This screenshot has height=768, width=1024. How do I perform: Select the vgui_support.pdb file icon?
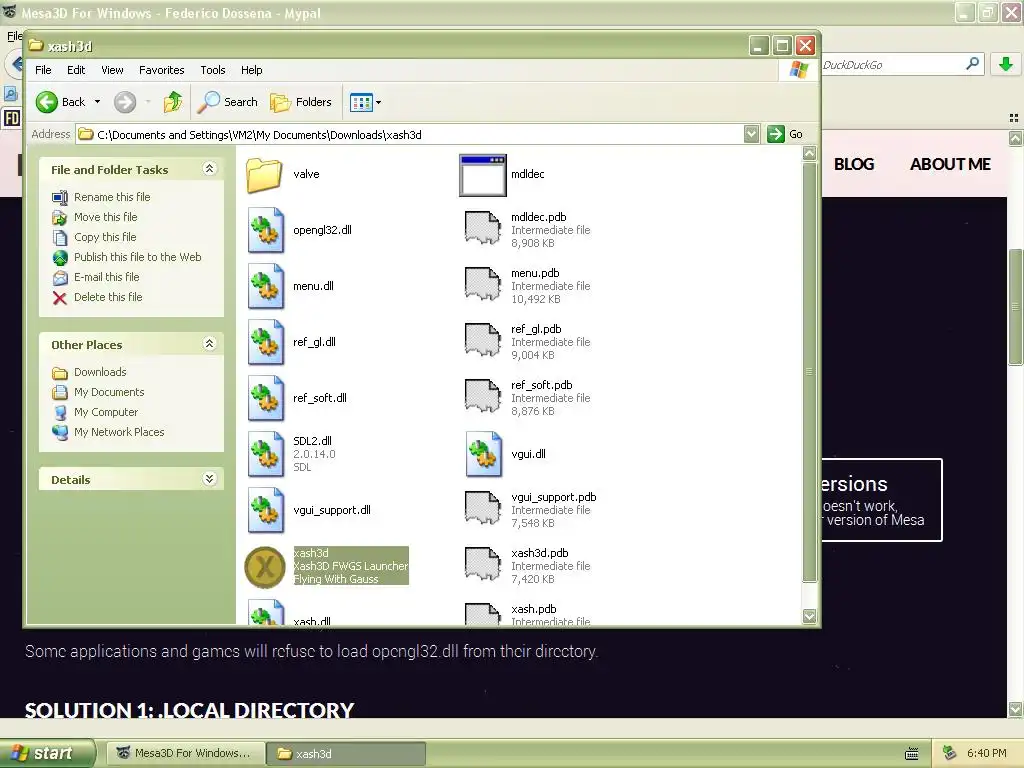coord(483,508)
